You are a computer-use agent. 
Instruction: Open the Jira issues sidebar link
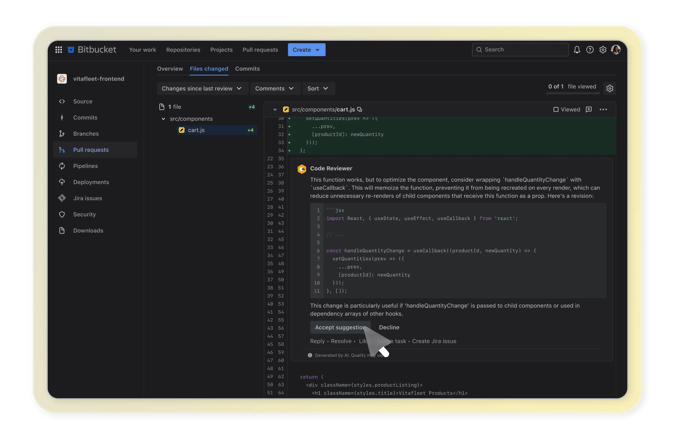tap(87, 198)
